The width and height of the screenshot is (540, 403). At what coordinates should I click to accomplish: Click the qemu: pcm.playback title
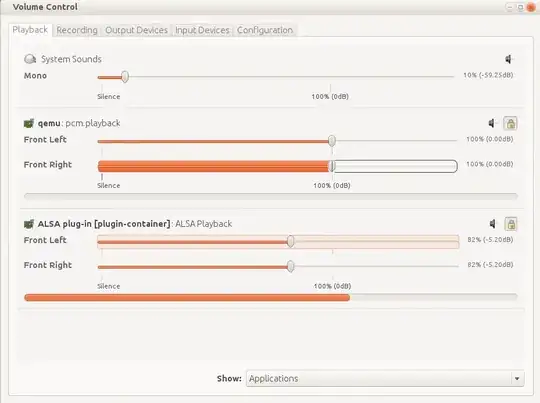click(x=79, y=123)
